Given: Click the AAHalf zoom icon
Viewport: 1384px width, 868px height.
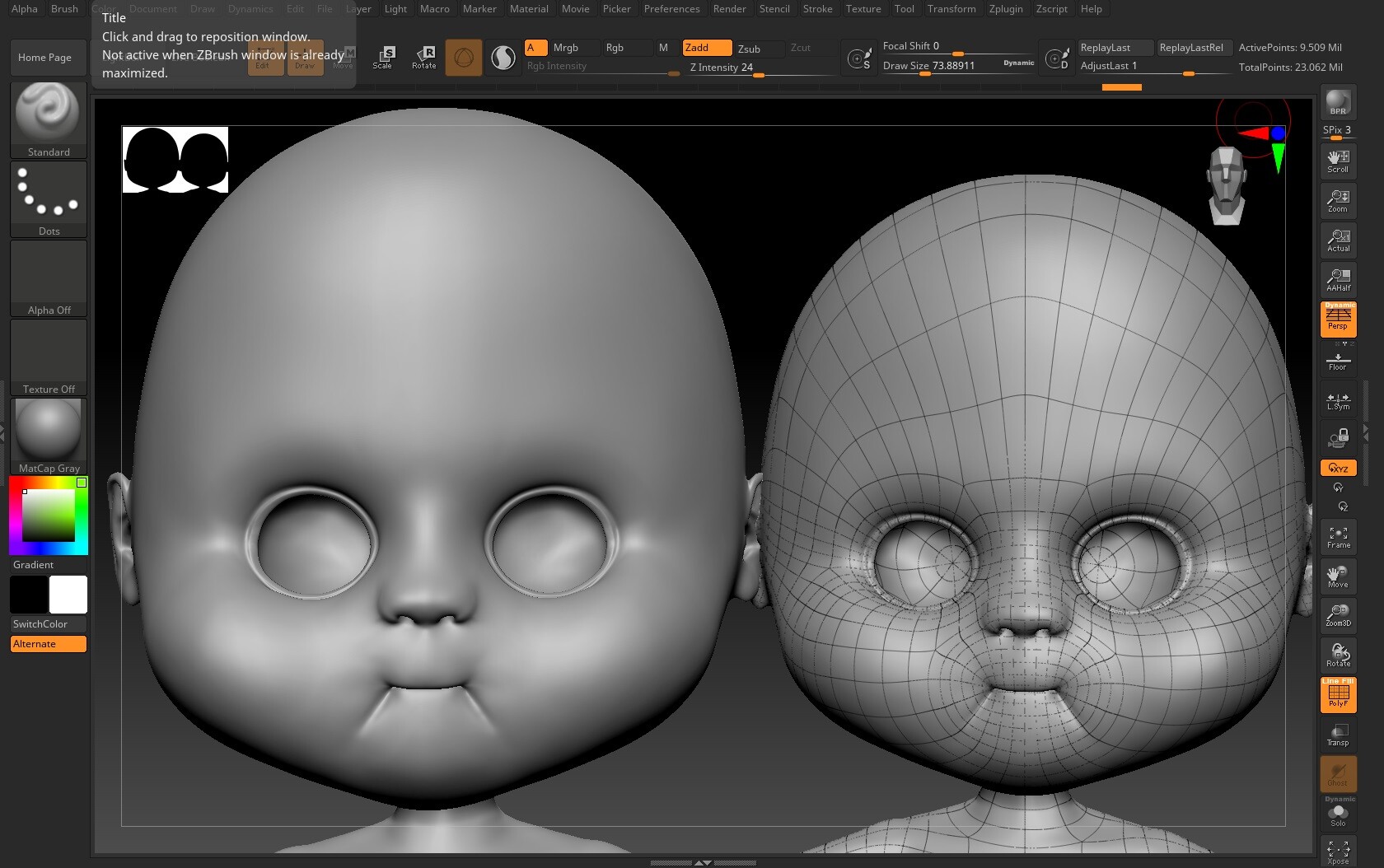Looking at the screenshot, I should [1338, 280].
